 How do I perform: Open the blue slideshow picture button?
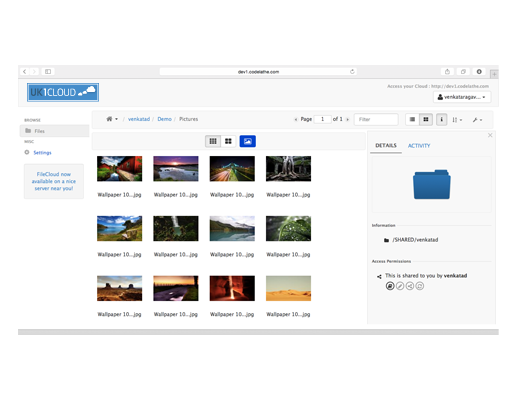click(x=247, y=141)
